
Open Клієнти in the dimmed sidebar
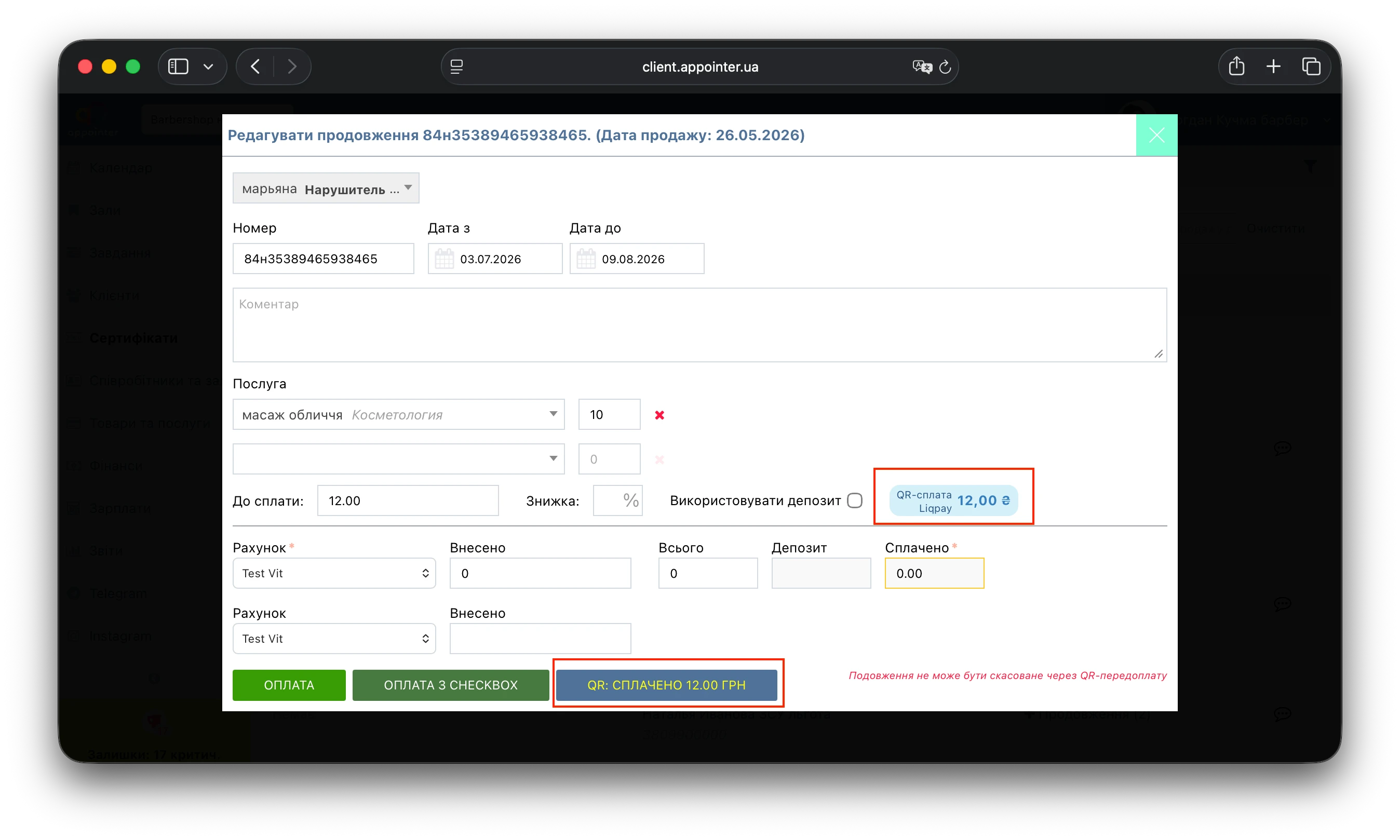(x=114, y=295)
